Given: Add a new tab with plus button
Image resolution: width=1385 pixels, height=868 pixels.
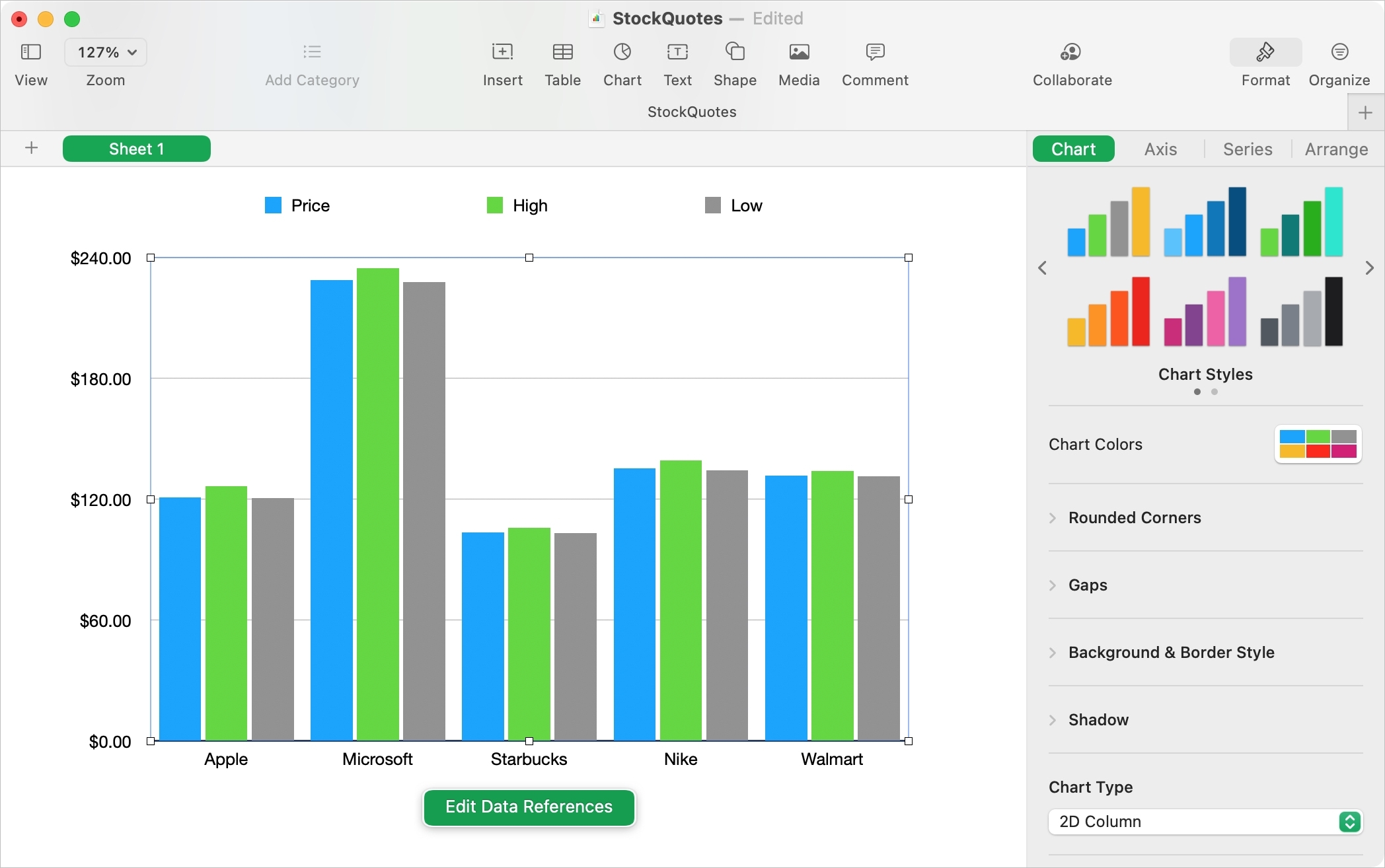Looking at the screenshot, I should [1365, 113].
